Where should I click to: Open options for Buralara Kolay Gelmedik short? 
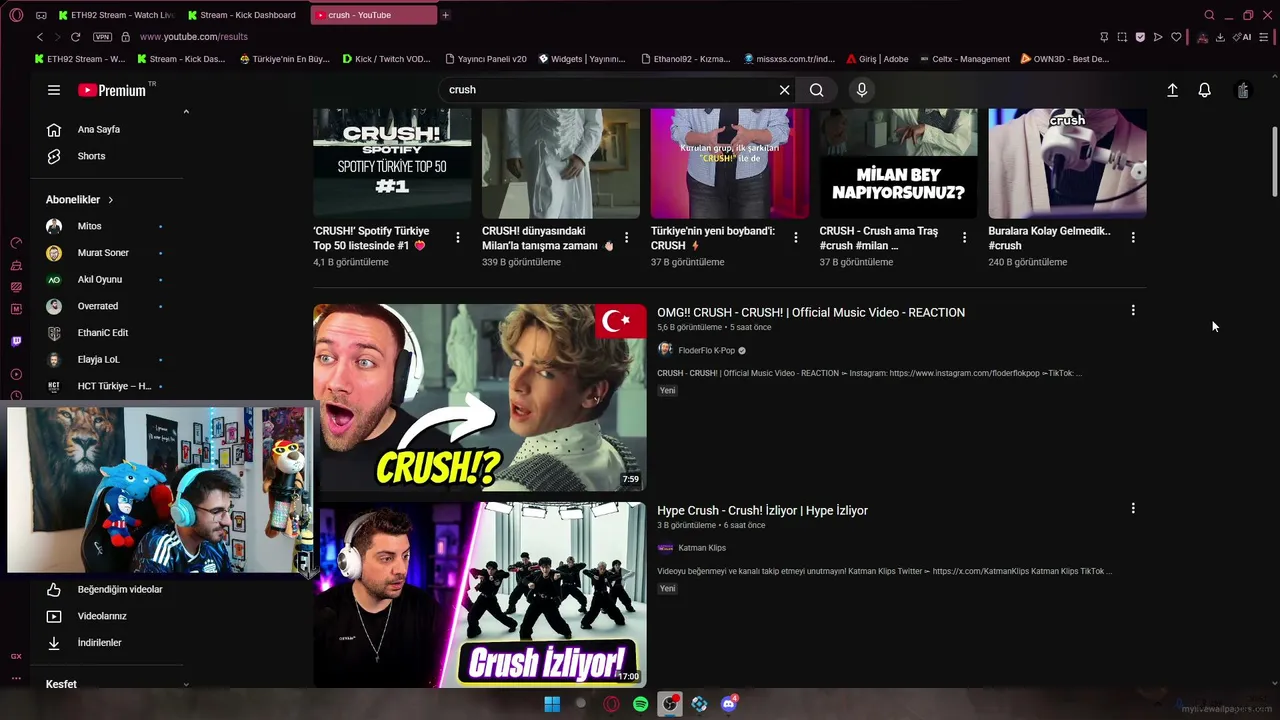(x=1133, y=238)
